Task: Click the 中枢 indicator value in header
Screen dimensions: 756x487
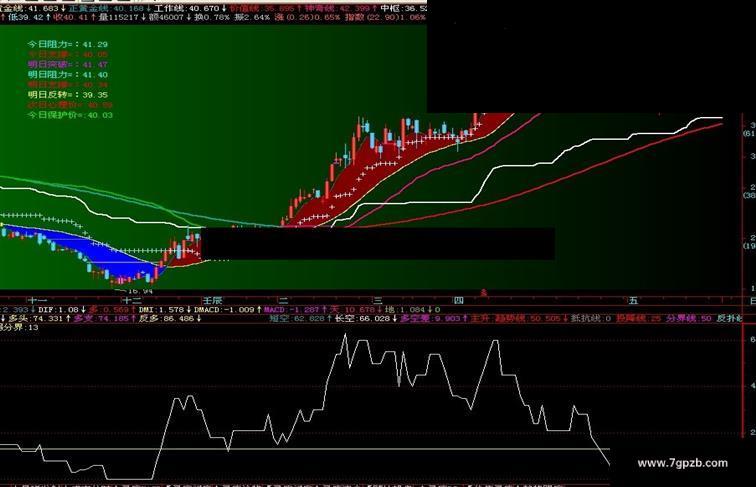Action: [x=403, y=8]
